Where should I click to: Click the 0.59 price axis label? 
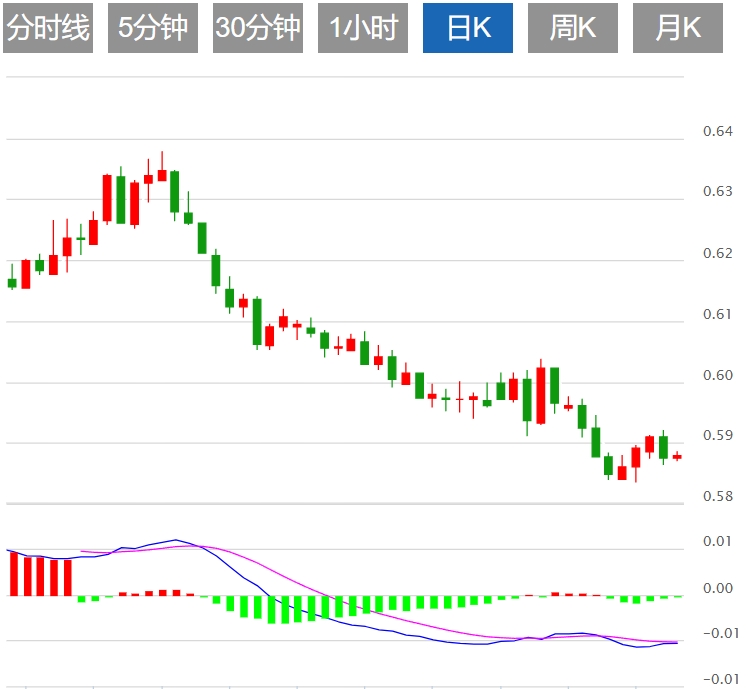pos(718,435)
